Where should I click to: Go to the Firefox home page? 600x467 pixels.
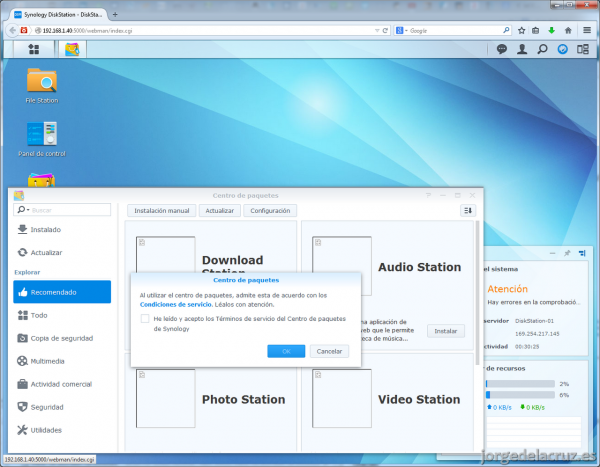[568, 31]
